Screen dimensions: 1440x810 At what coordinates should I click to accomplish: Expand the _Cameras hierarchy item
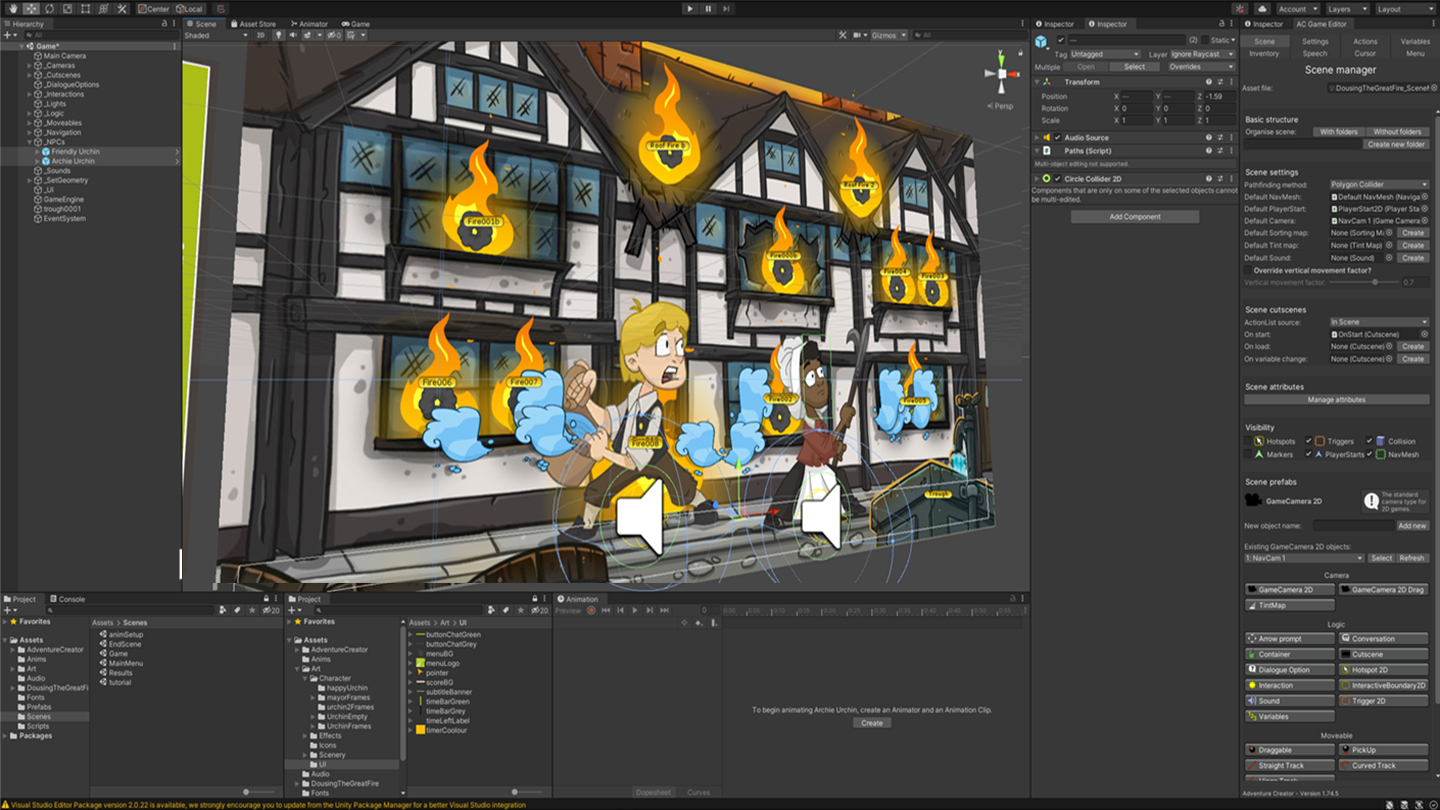pyautogui.click(x=30, y=66)
